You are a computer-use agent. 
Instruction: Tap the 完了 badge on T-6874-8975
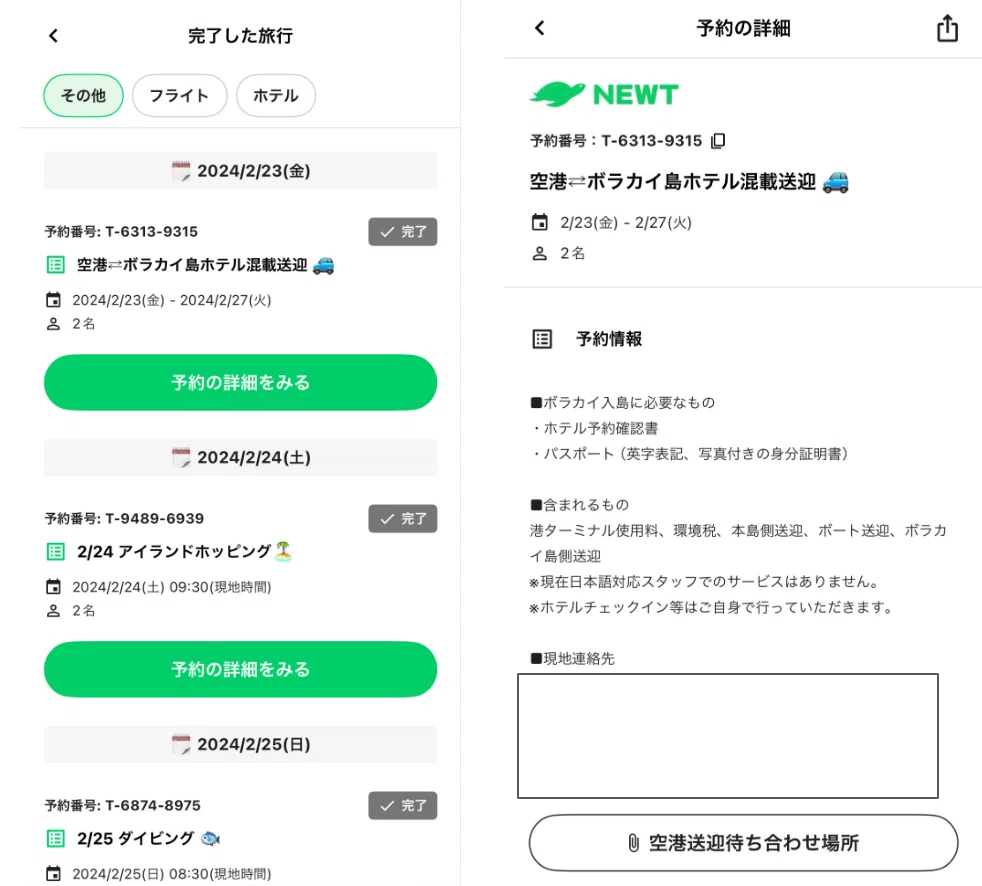point(403,805)
